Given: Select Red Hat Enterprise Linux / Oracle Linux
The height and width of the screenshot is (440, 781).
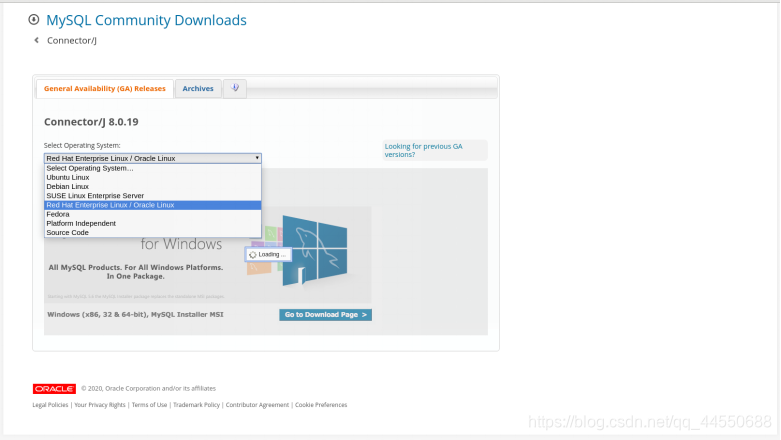Looking at the screenshot, I should [152, 205].
